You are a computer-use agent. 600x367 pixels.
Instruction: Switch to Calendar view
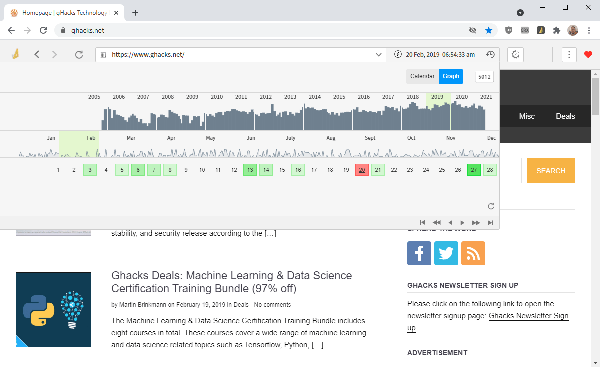(422, 76)
